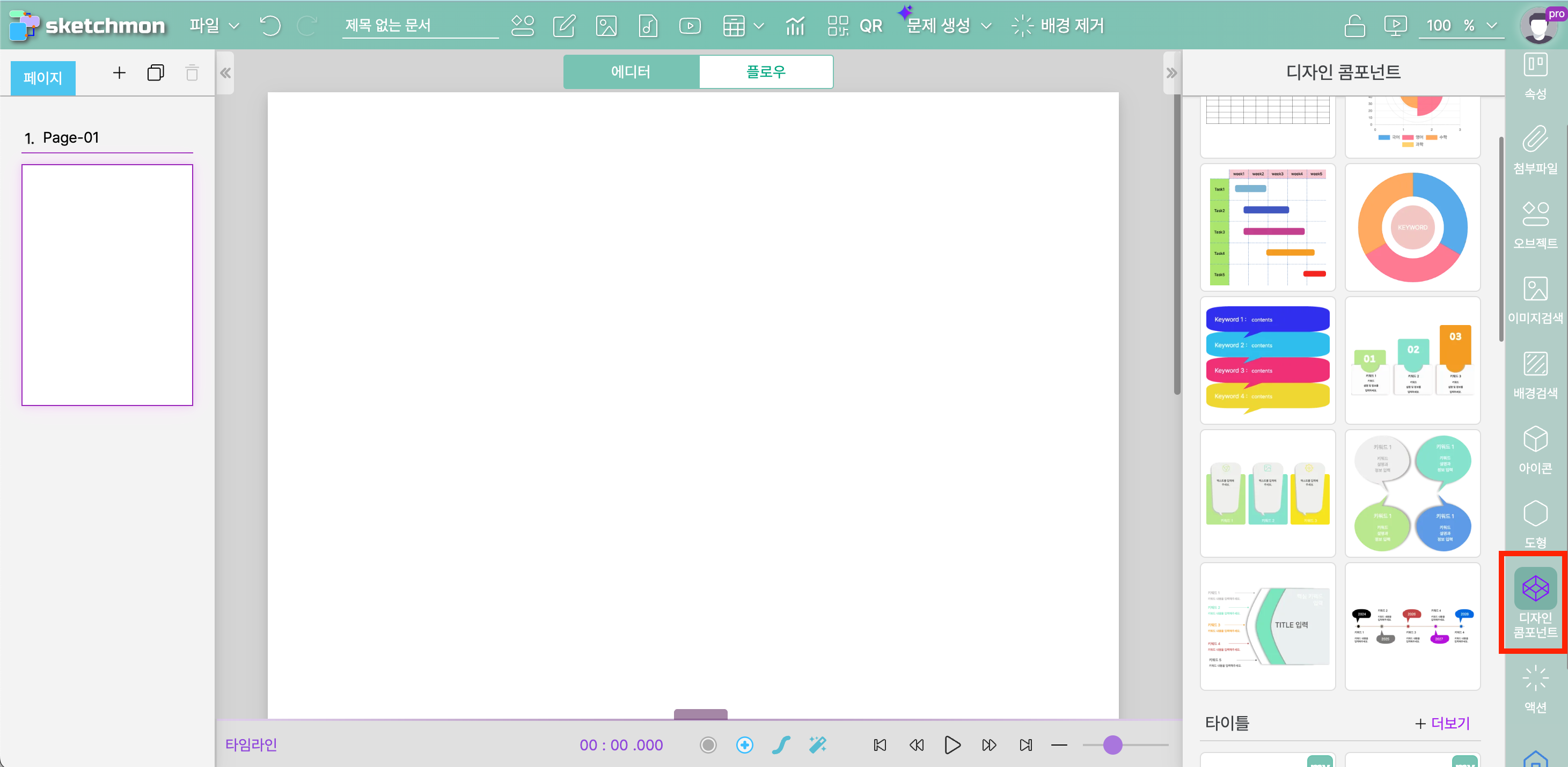Collapse the right design component panel
Screen dimensions: 1568x767
click(x=1171, y=73)
